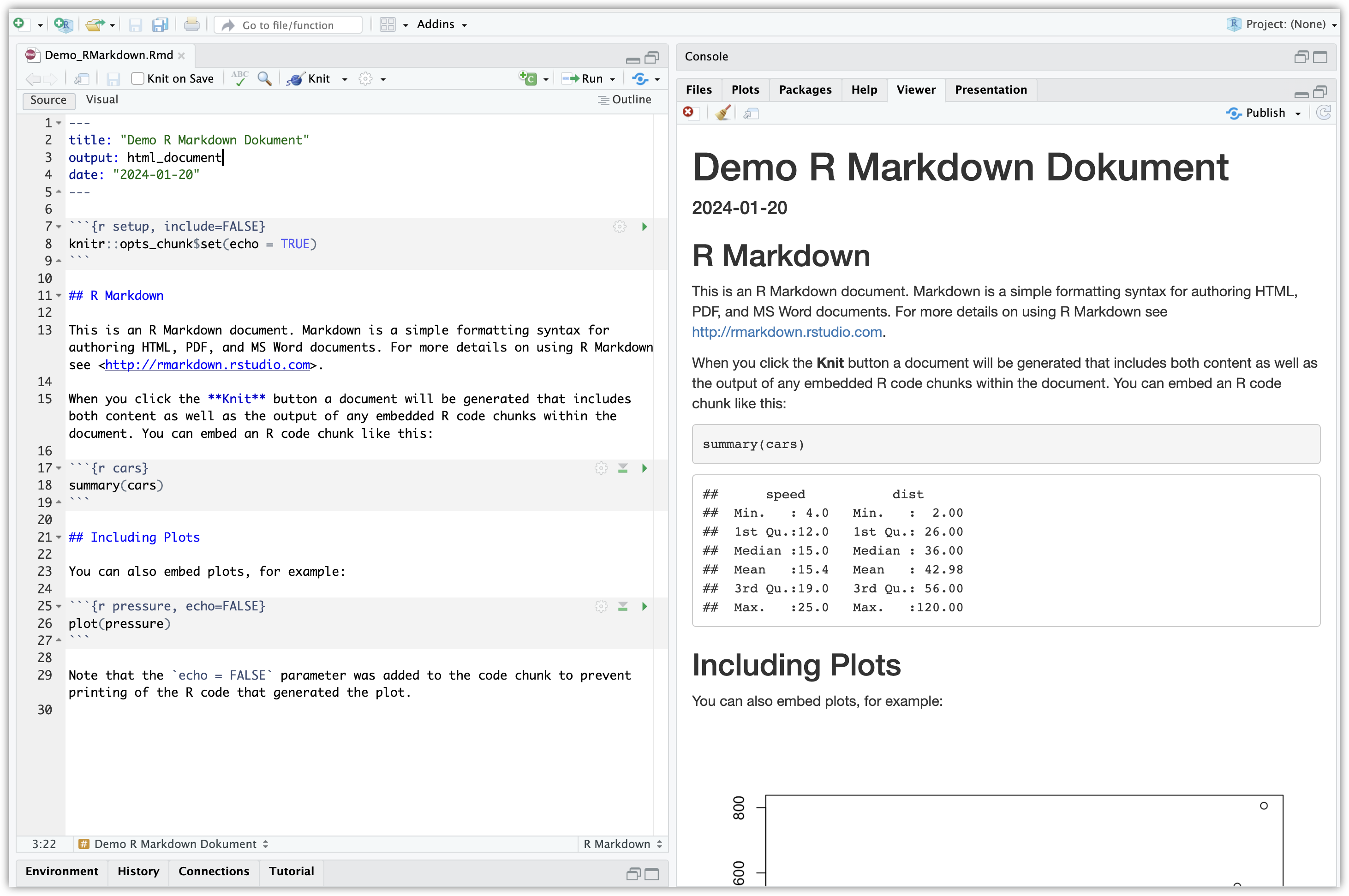
Task: Open the Run dropdown arrow
Action: (x=613, y=79)
